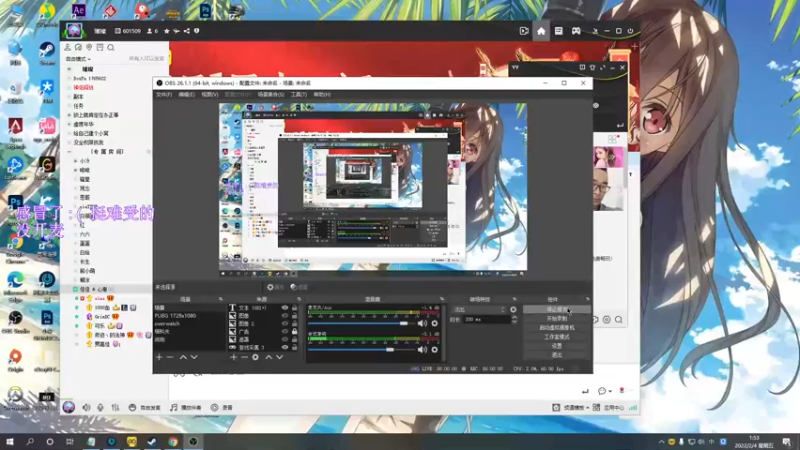Screen dimensions: 800x450
Task: Open Steam from the desktop icon
Action: click(47, 54)
